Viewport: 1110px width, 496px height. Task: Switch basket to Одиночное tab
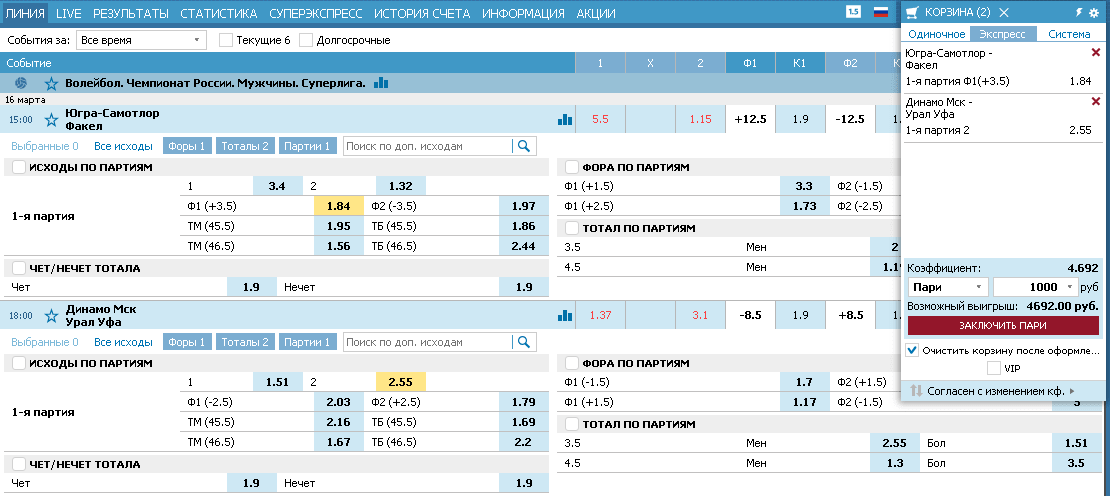click(x=937, y=34)
